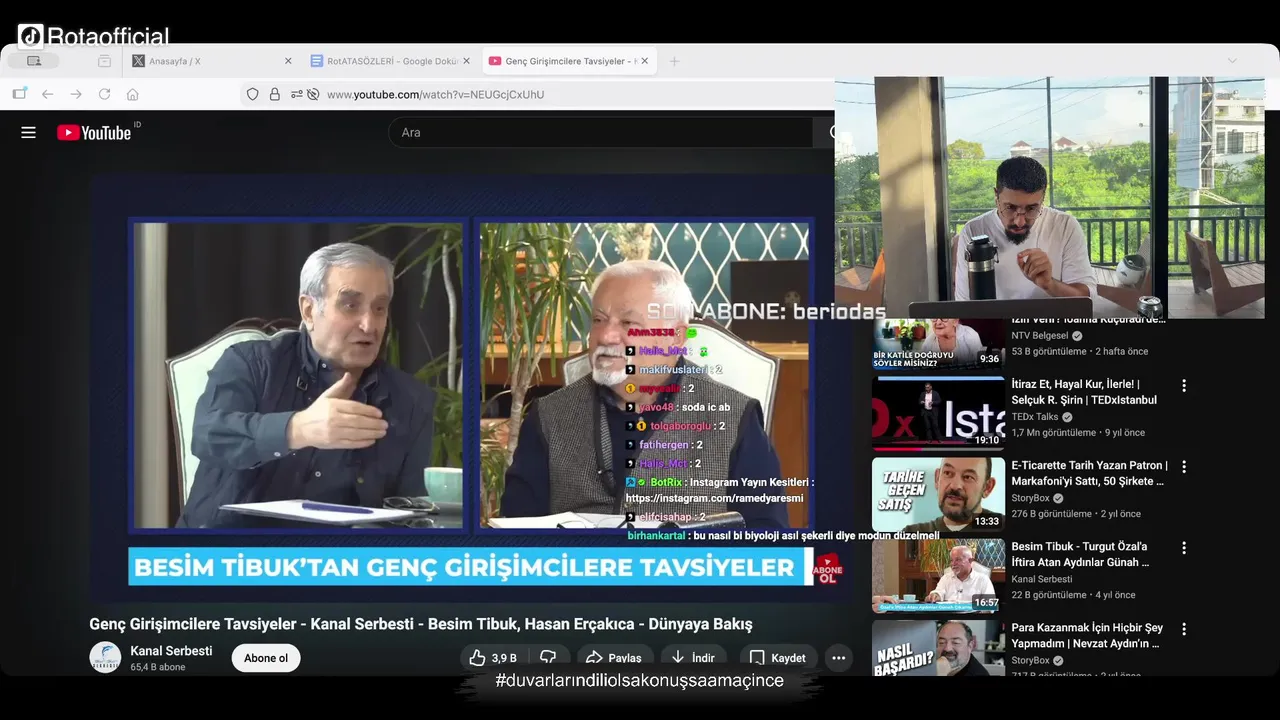Open the Besim Tibuk thumbnail with 16:57 duration

tap(938, 576)
